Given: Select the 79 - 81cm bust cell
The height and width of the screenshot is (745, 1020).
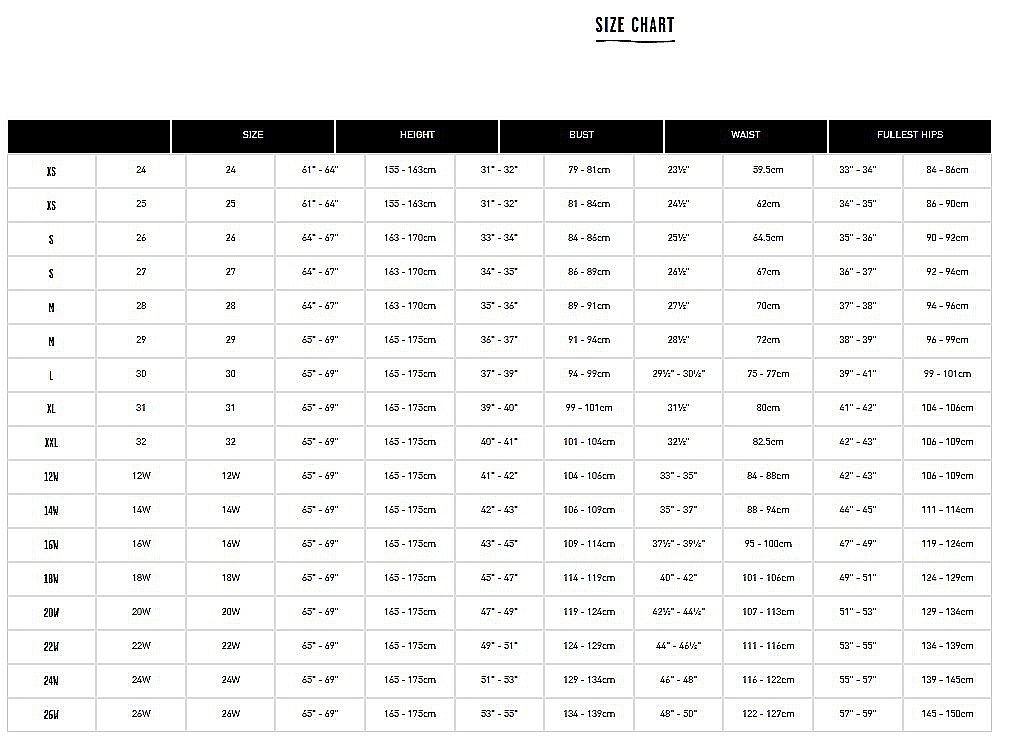Looking at the screenshot, I should point(588,170).
